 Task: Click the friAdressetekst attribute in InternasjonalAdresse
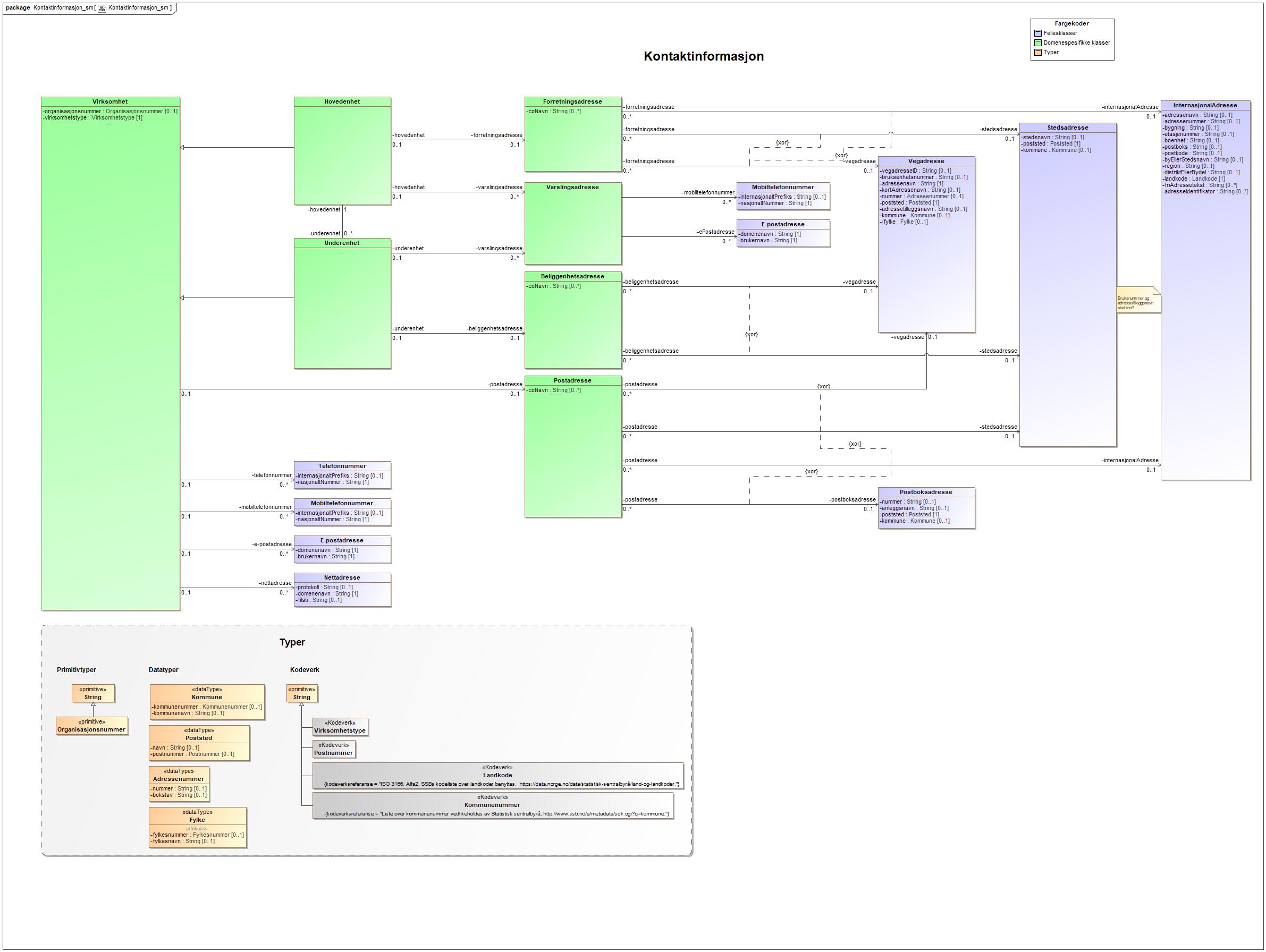click(1200, 185)
